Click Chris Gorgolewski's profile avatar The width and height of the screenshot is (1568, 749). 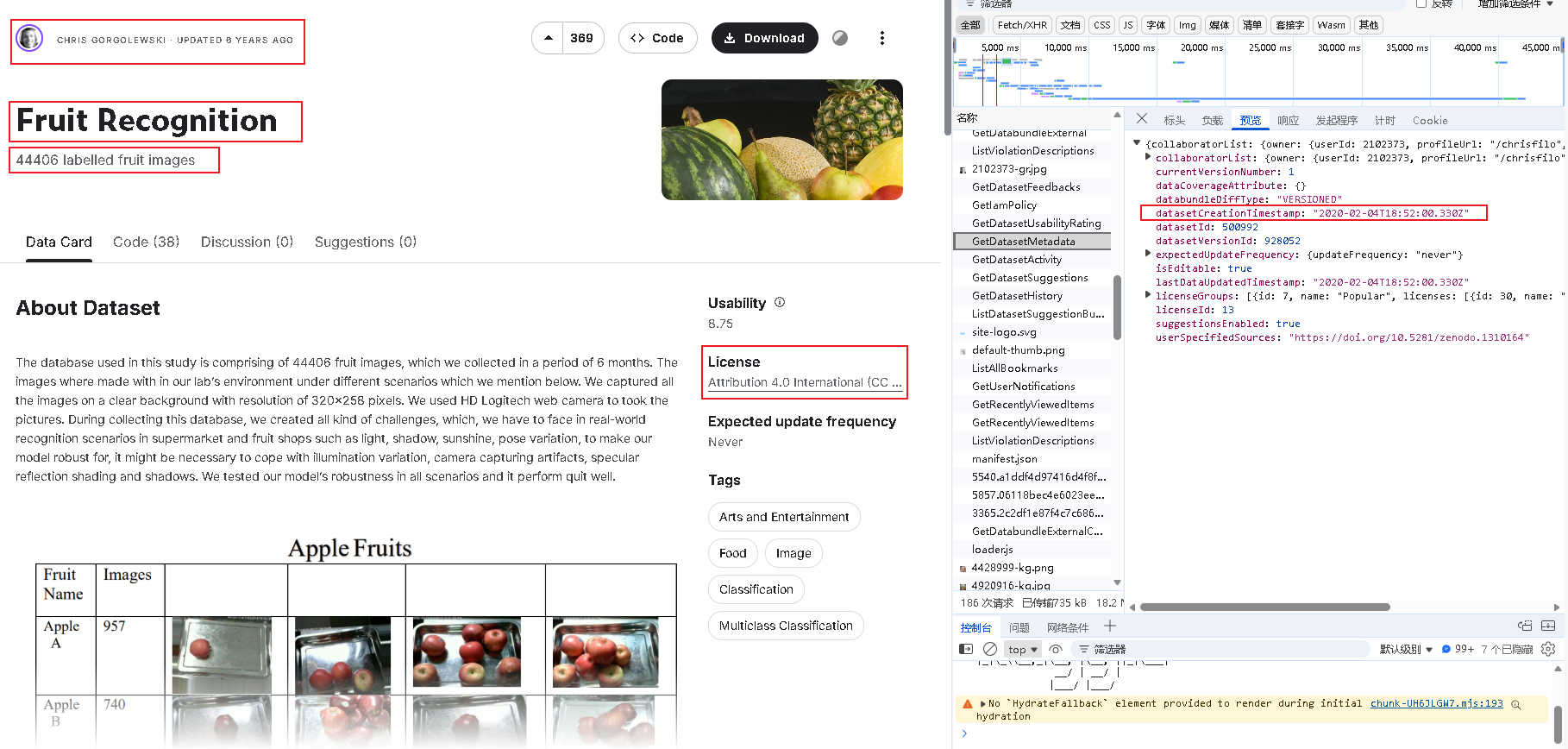[x=29, y=38]
